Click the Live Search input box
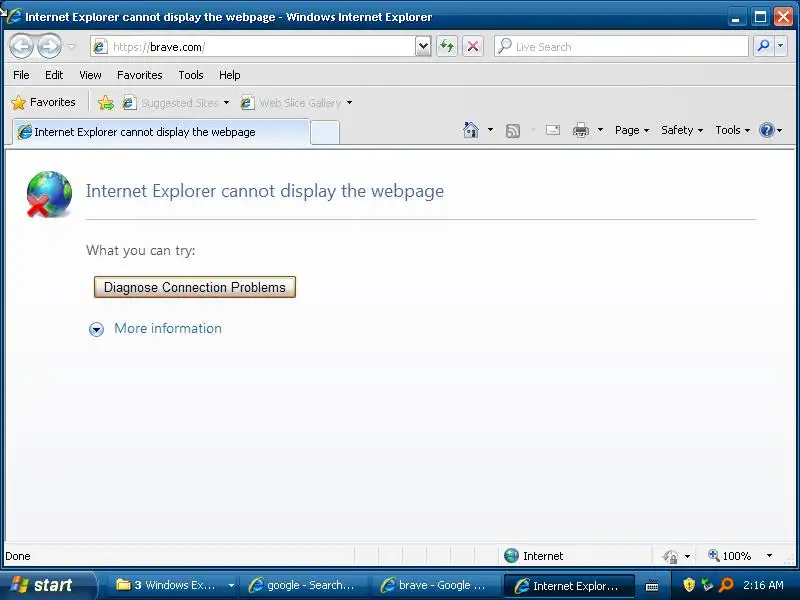Screen dimensions: 800x600 [621, 46]
